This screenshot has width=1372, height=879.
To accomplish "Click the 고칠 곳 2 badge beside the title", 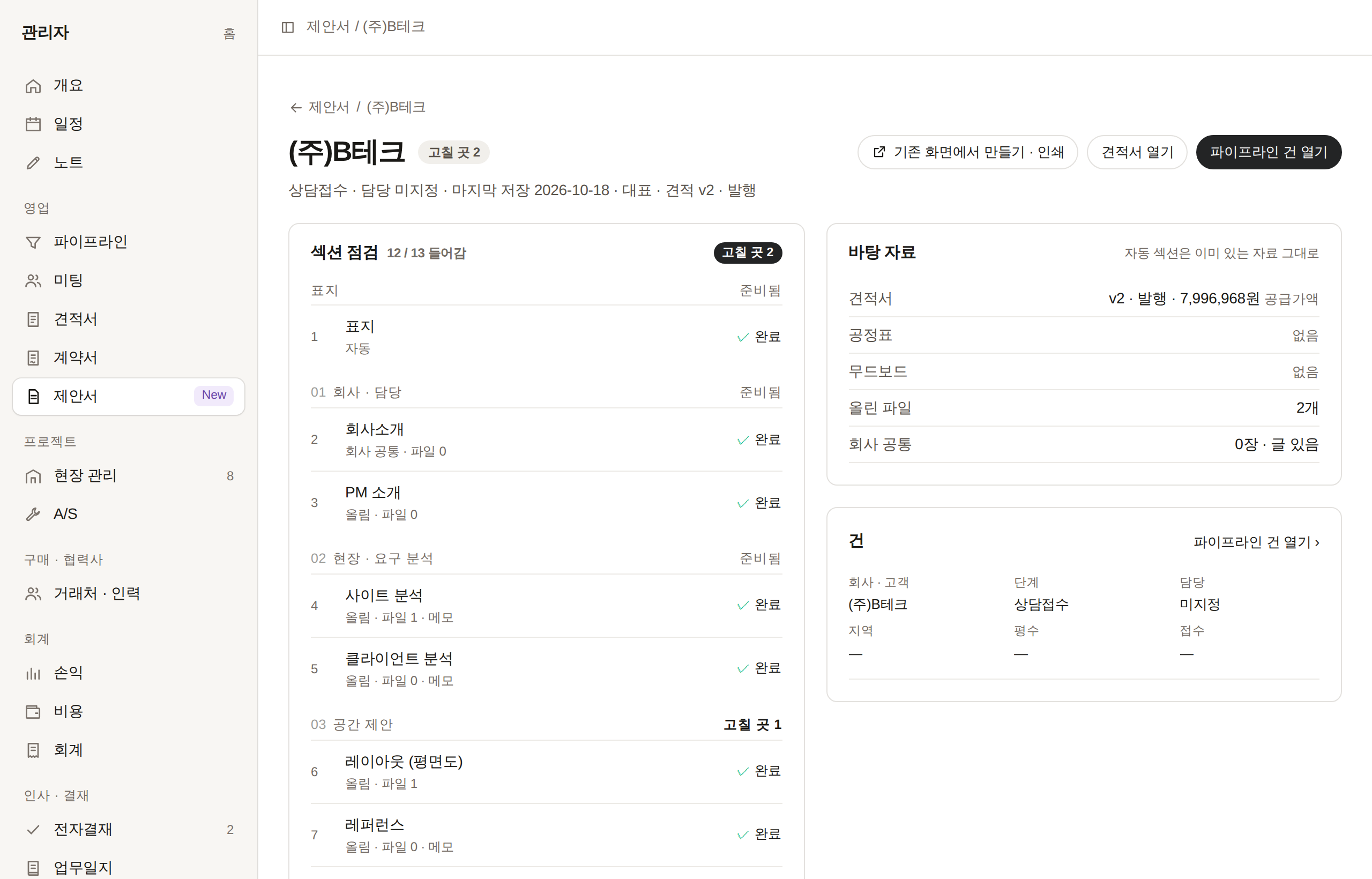I will [x=454, y=152].
